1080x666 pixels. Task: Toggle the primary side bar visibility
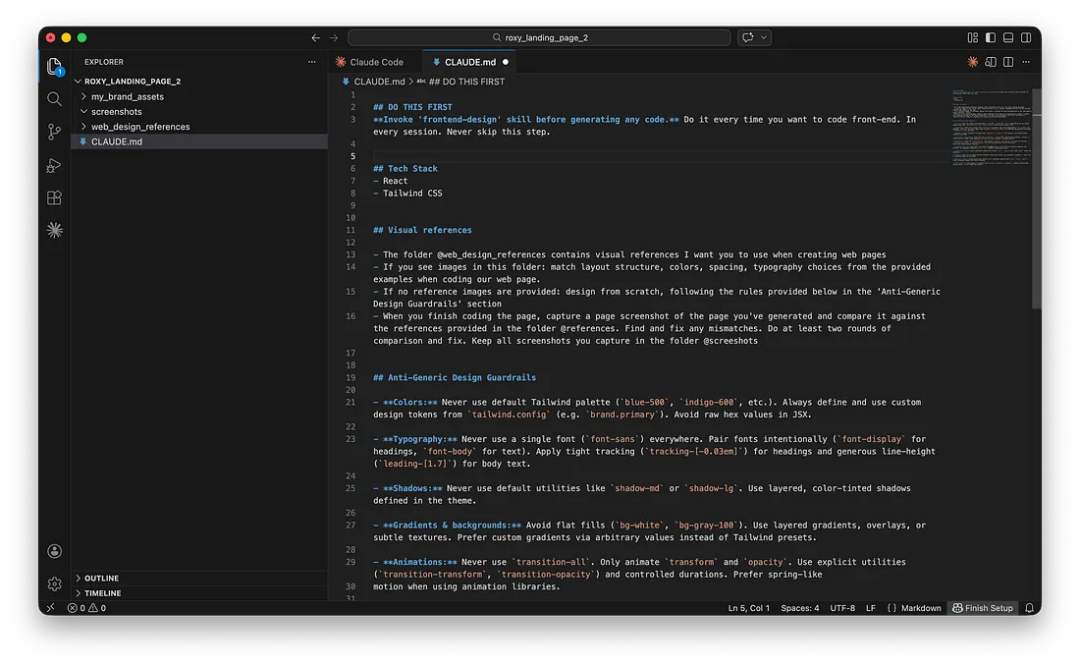pyautogui.click(x=990, y=38)
